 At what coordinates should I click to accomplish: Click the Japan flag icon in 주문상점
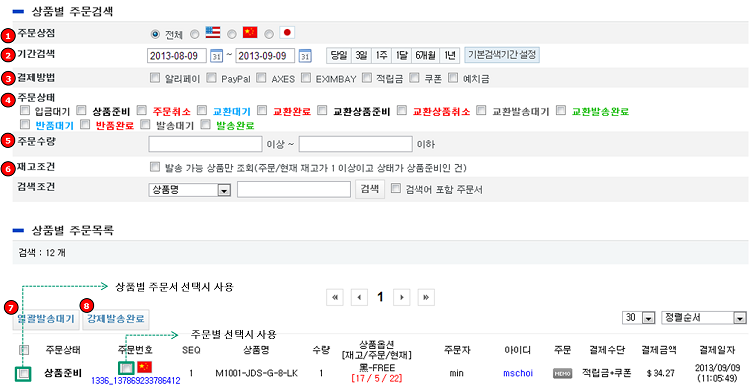[287, 32]
